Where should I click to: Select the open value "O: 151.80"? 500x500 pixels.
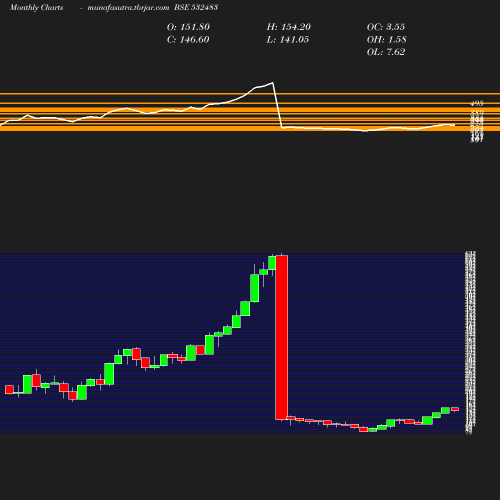(188, 27)
